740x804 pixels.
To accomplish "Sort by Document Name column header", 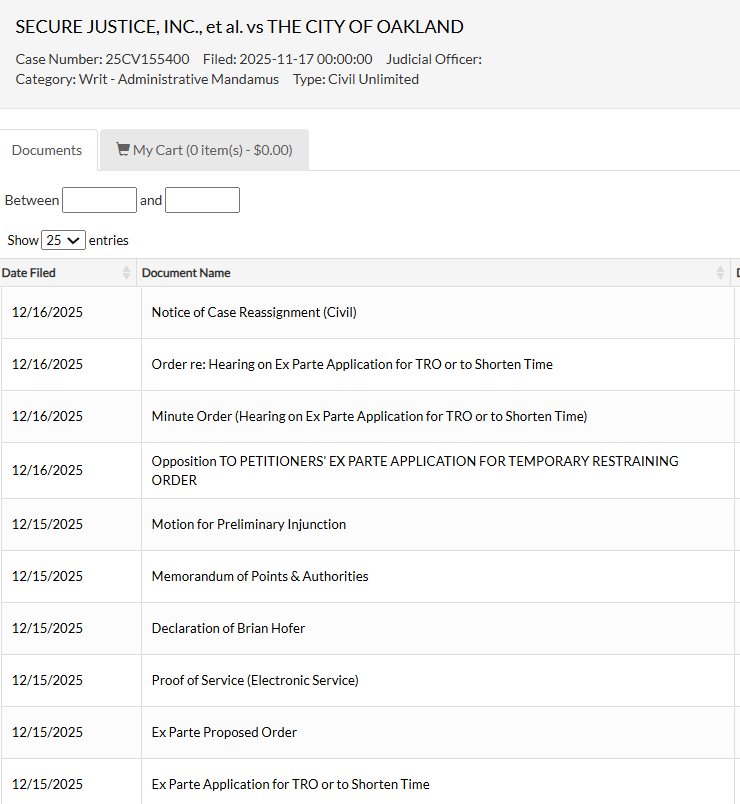I will pyautogui.click(x=186, y=273).
